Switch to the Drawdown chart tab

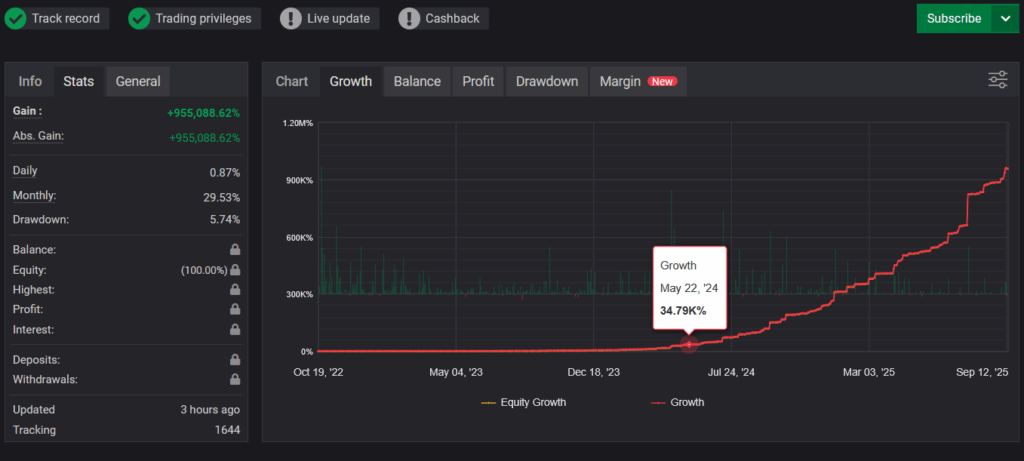(x=546, y=81)
